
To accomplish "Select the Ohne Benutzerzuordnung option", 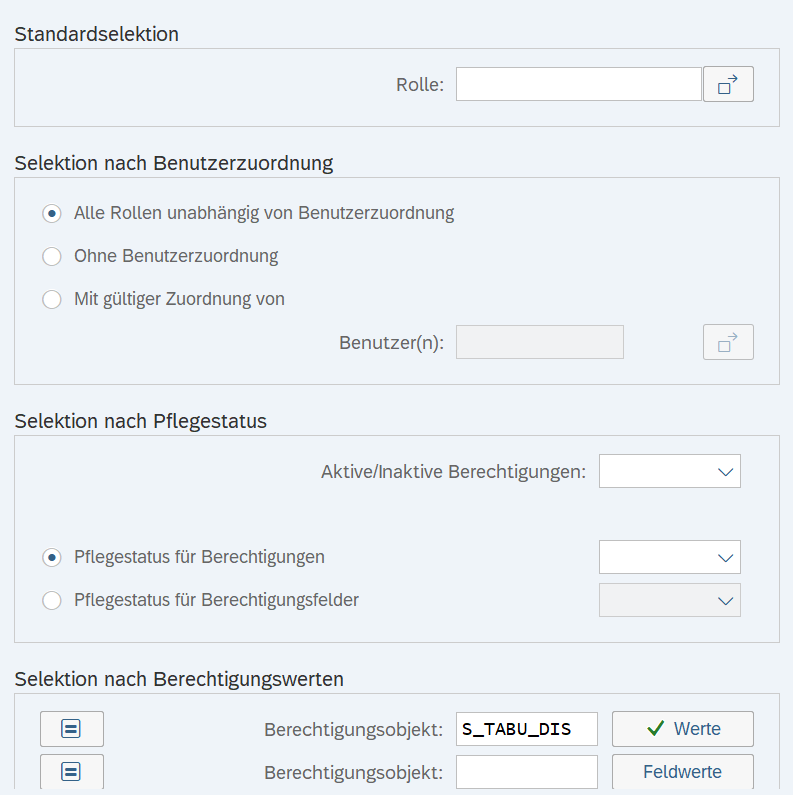I will (52, 257).
